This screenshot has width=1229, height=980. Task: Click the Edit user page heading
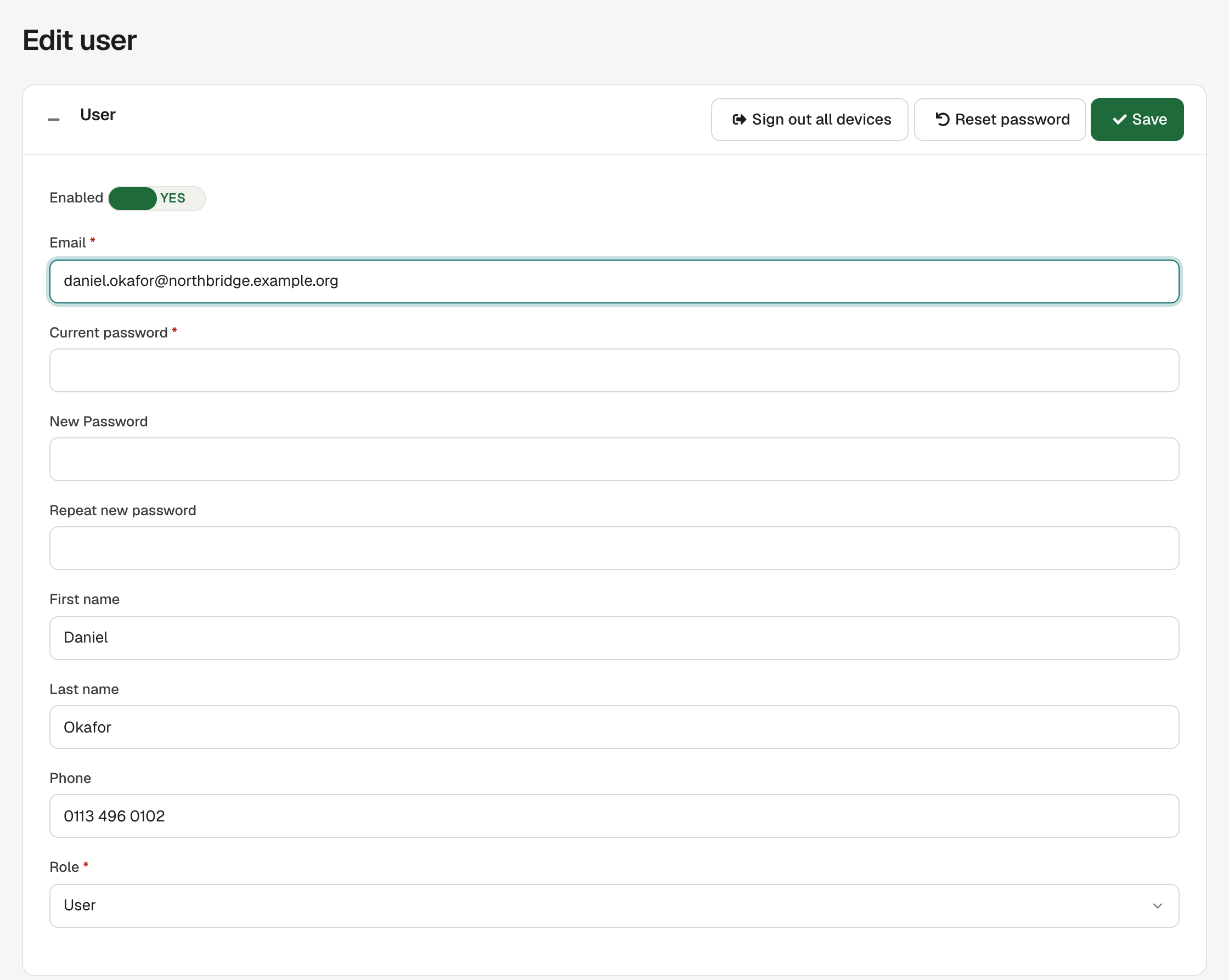click(80, 41)
